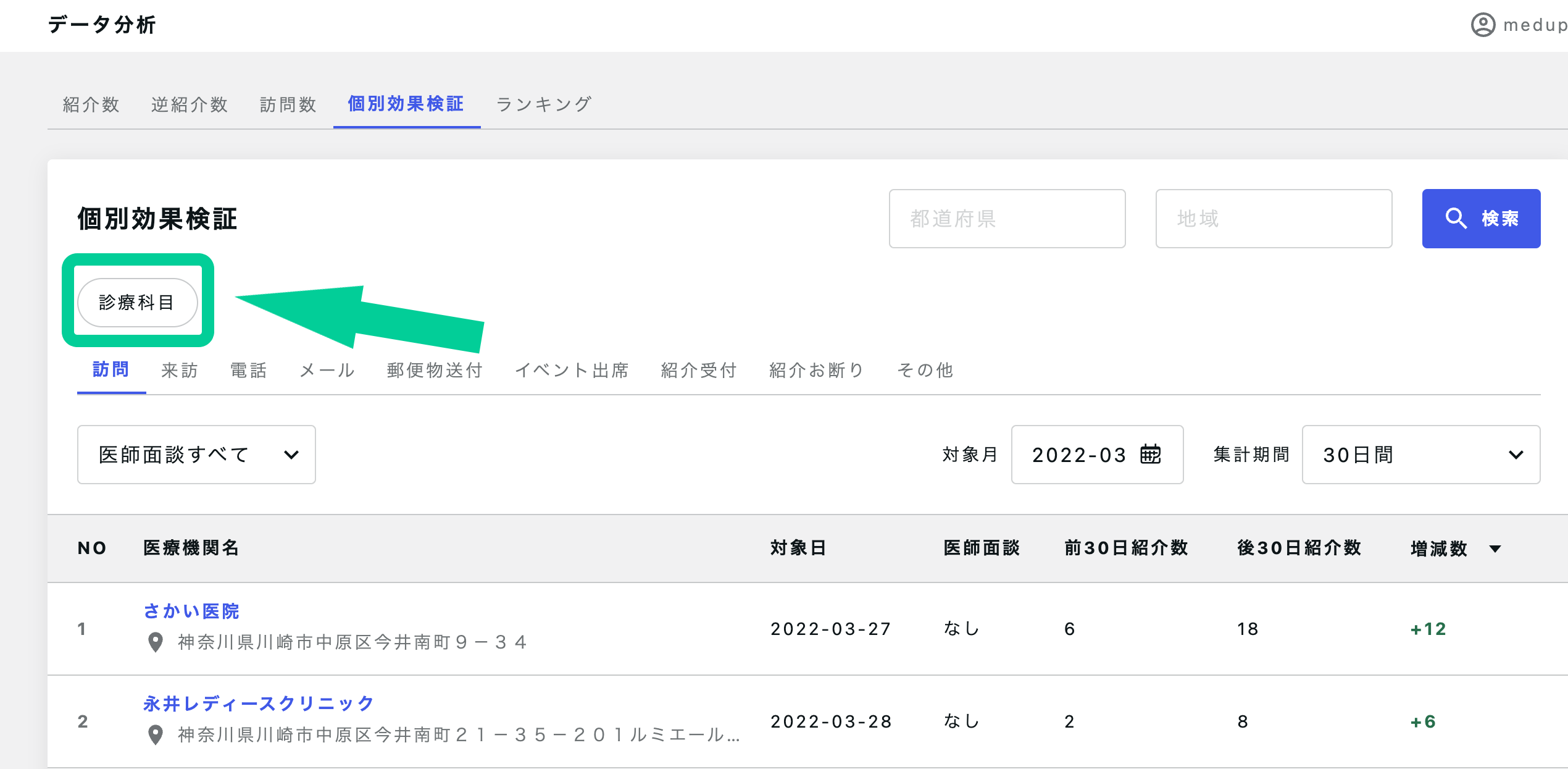Click the 検索 search button
Viewport: 1568px width, 769px height.
[1481, 219]
